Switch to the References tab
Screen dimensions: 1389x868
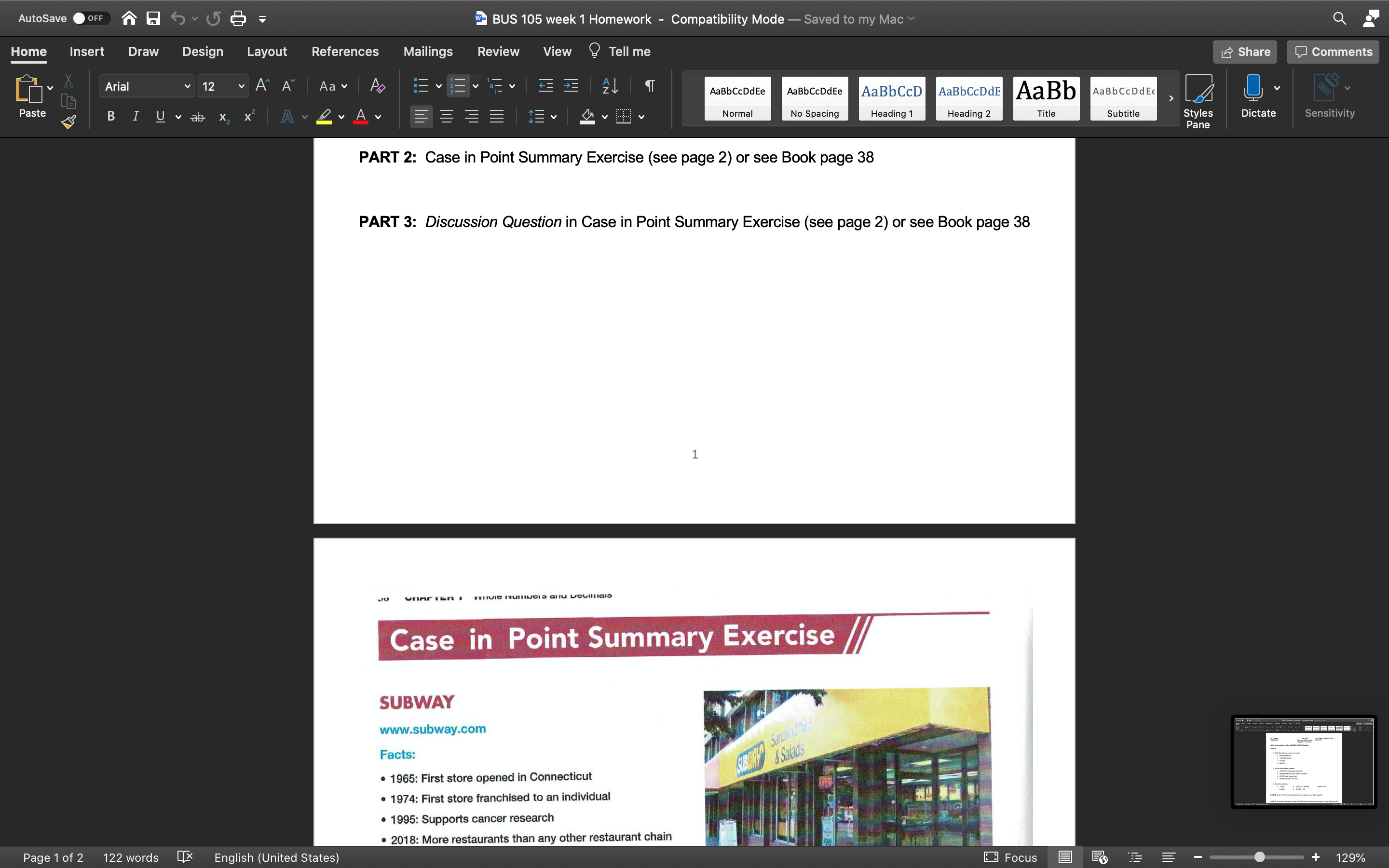pos(345,51)
